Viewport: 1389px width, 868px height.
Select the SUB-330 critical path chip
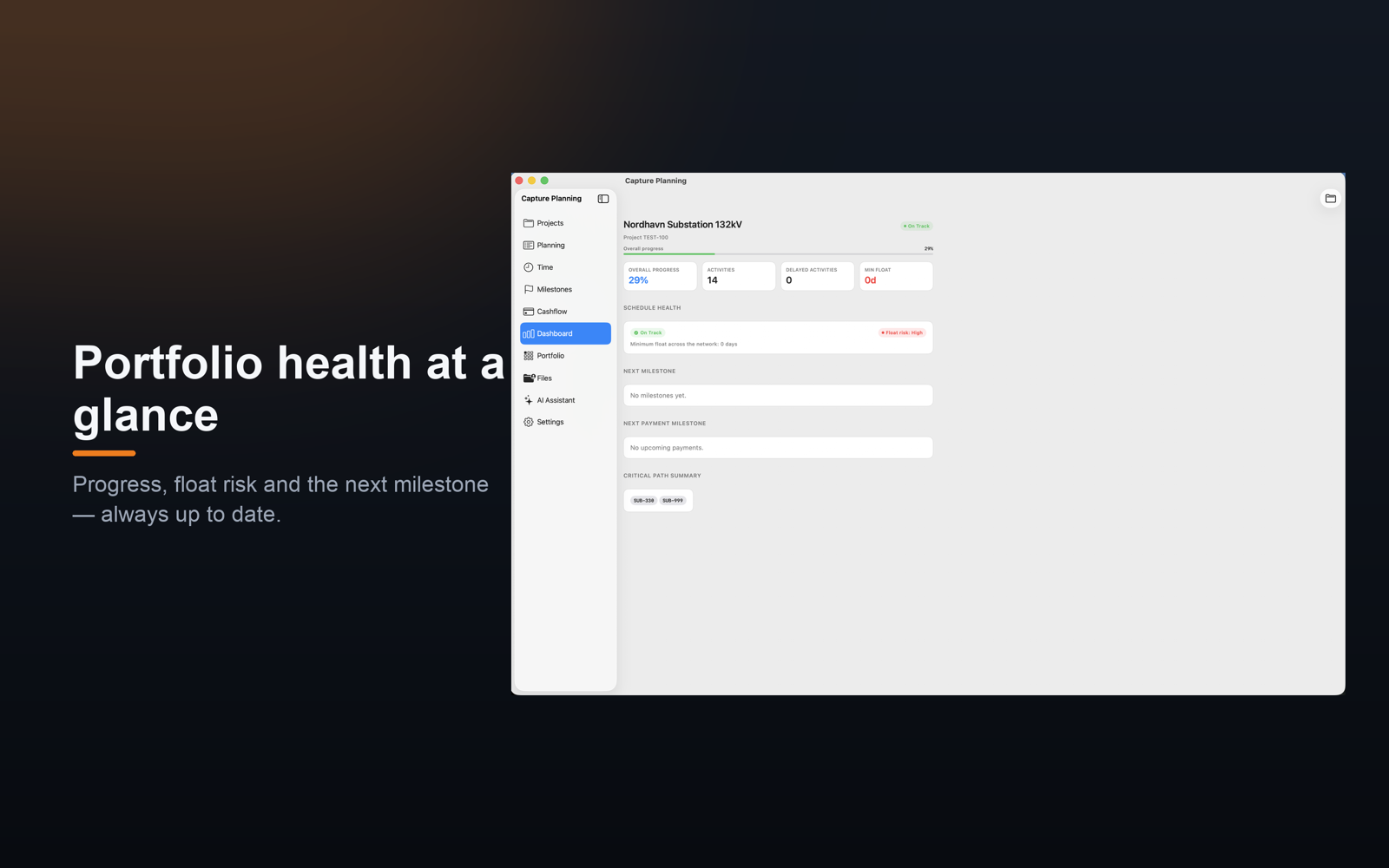(643, 501)
